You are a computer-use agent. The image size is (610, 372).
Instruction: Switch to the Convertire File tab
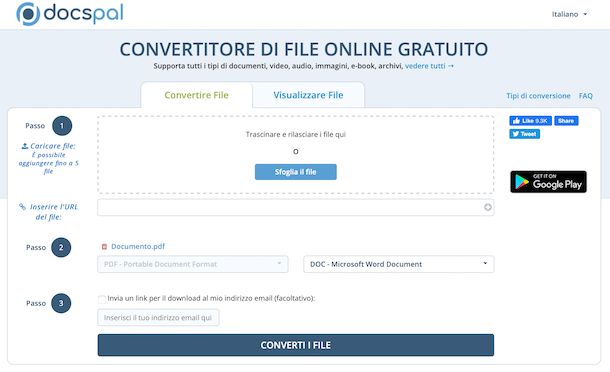tap(196, 95)
